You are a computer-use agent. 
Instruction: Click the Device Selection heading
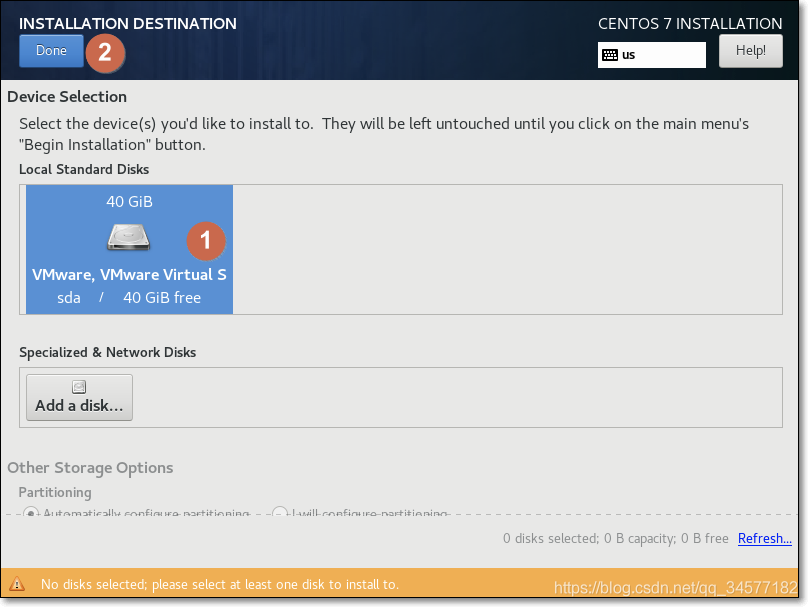tap(67, 97)
